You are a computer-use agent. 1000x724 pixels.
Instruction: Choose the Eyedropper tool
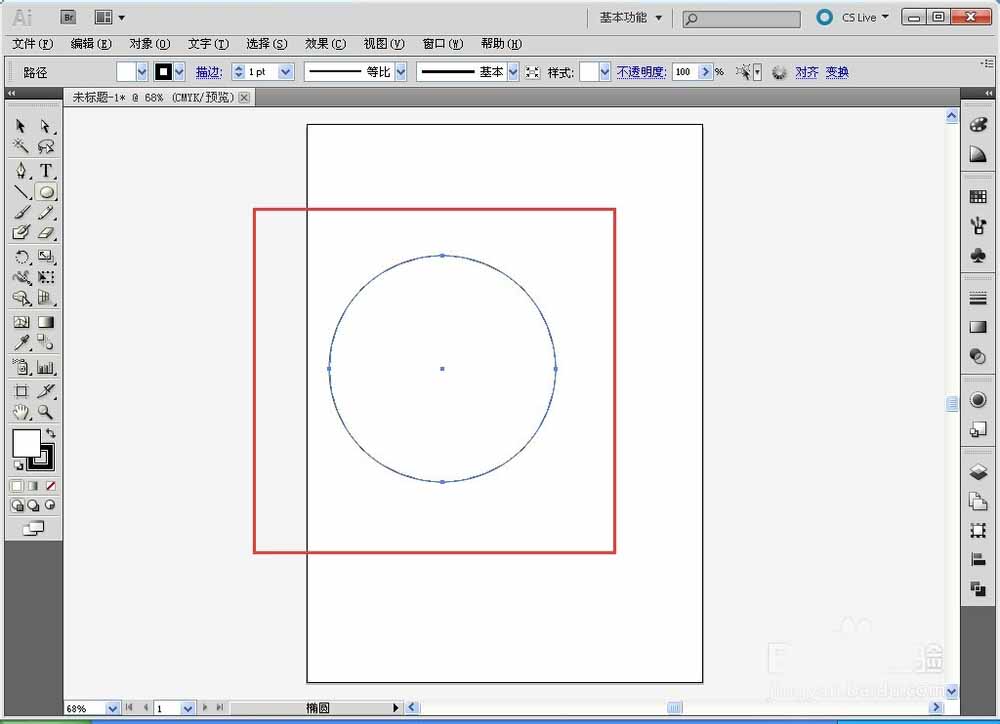21,343
